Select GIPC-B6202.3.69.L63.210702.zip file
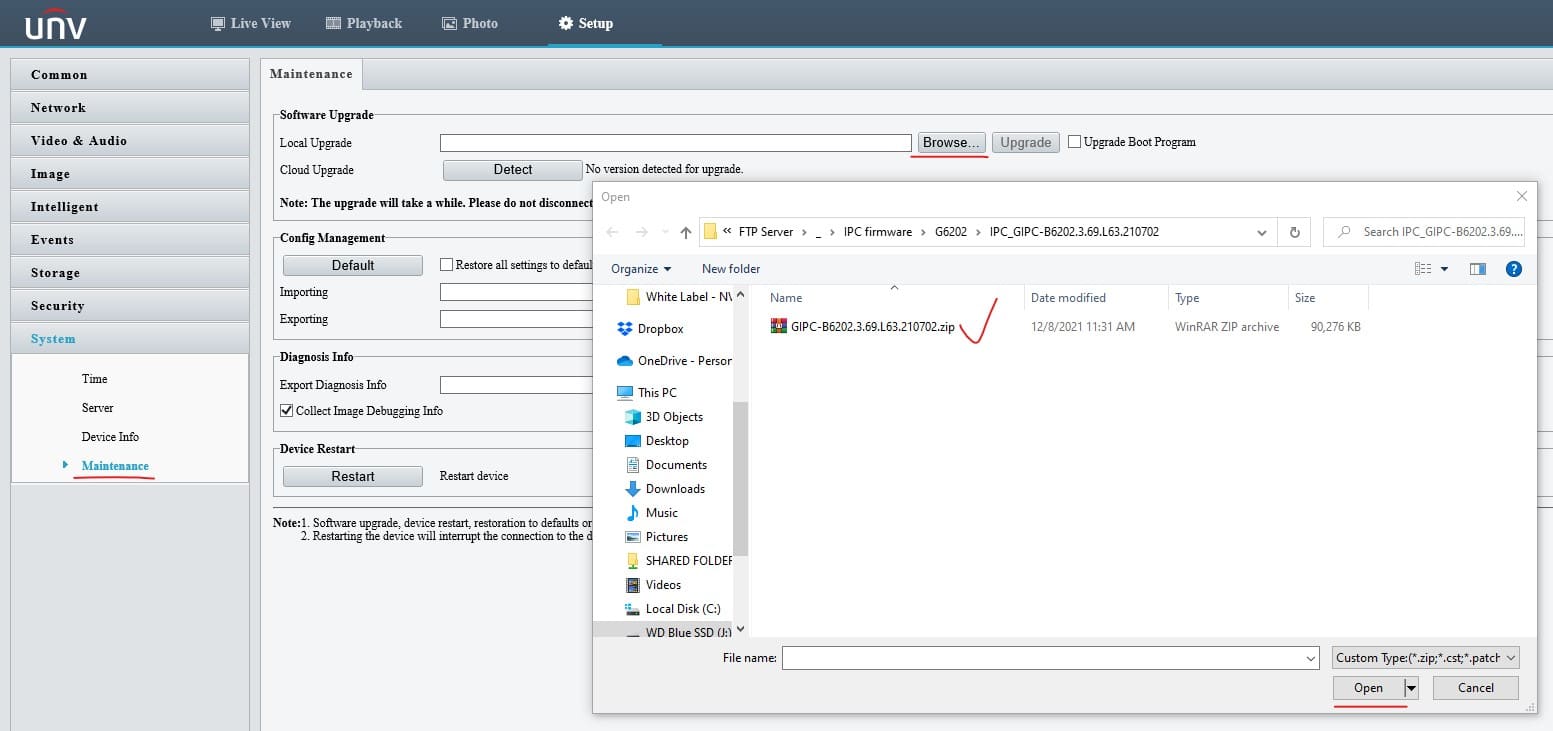Image resolution: width=1553 pixels, height=731 pixels. pos(863,327)
